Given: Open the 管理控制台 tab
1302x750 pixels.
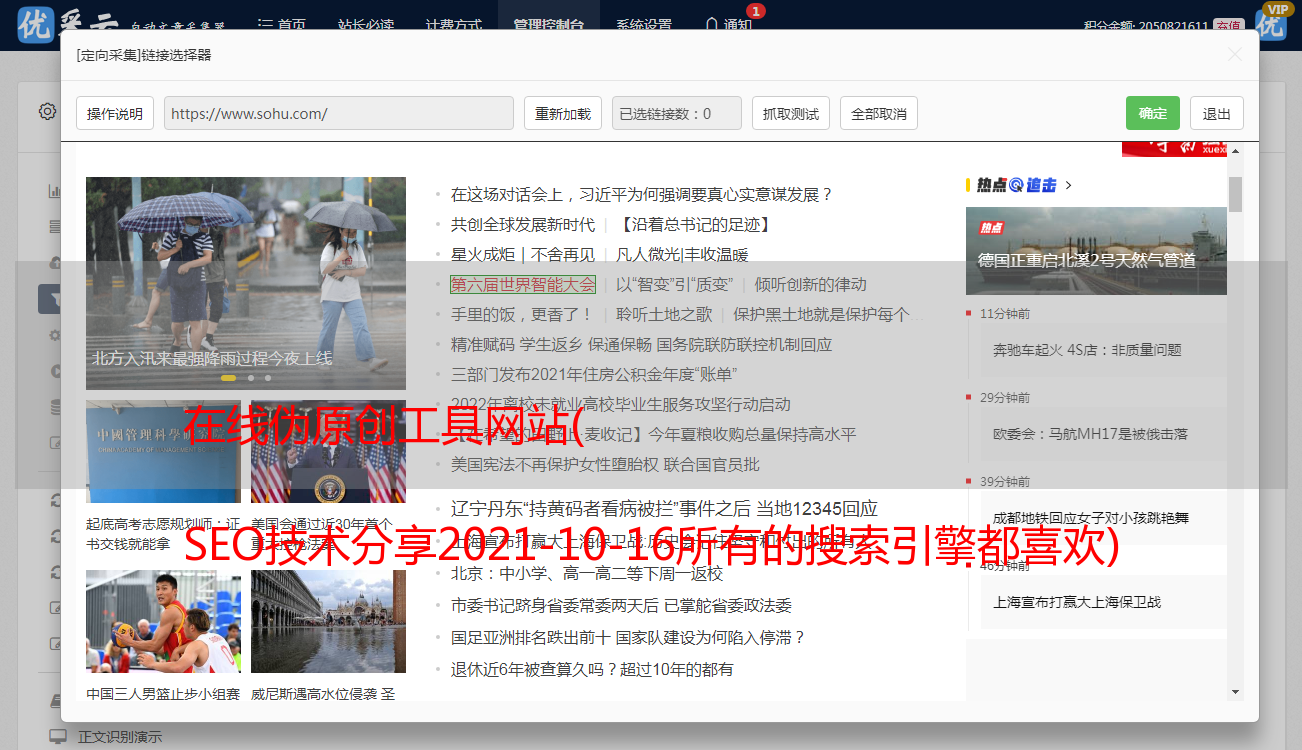Looking at the screenshot, I should point(548,25).
